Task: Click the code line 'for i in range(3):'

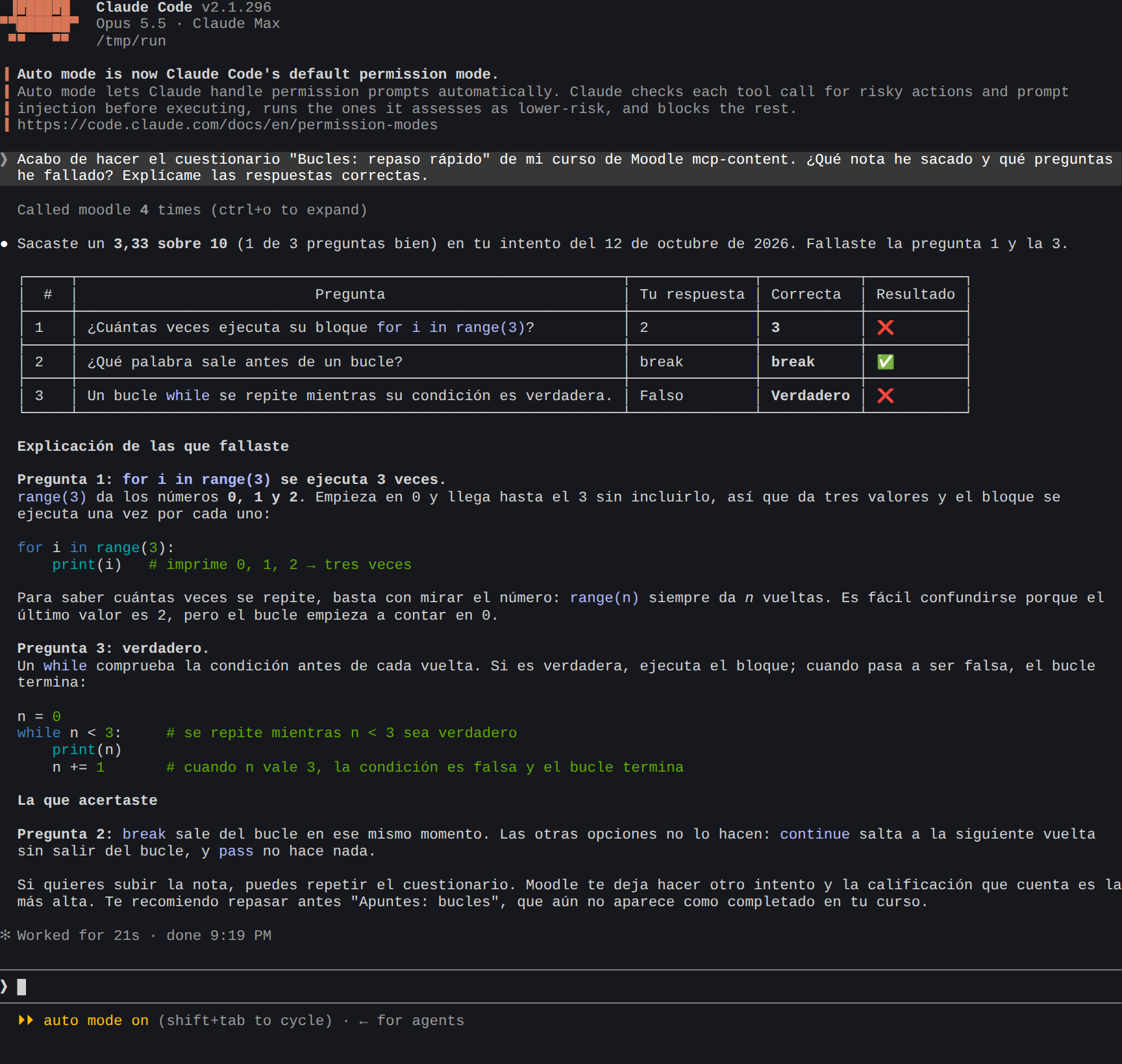Action: coord(95,548)
